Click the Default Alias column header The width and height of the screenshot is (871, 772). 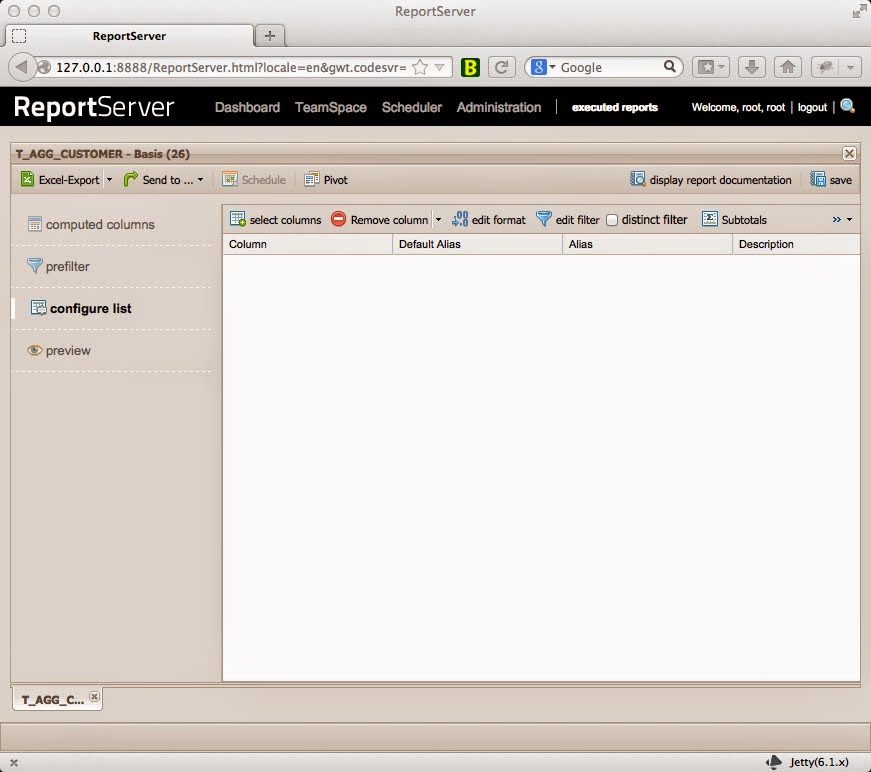pyautogui.click(x=478, y=244)
